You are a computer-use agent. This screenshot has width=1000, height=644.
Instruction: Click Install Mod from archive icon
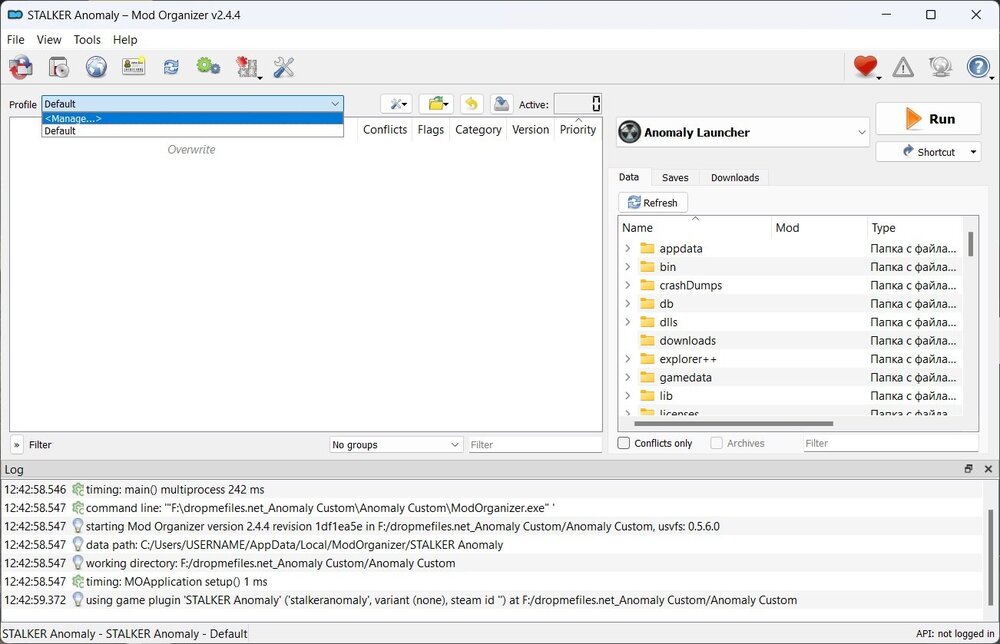click(59, 67)
